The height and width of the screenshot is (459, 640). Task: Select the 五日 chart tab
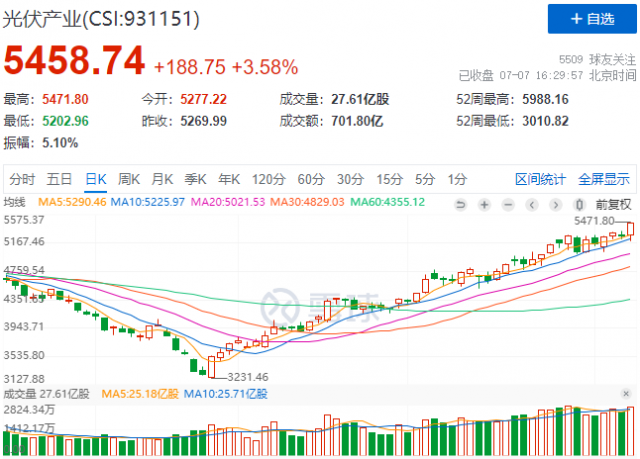[x=59, y=180]
